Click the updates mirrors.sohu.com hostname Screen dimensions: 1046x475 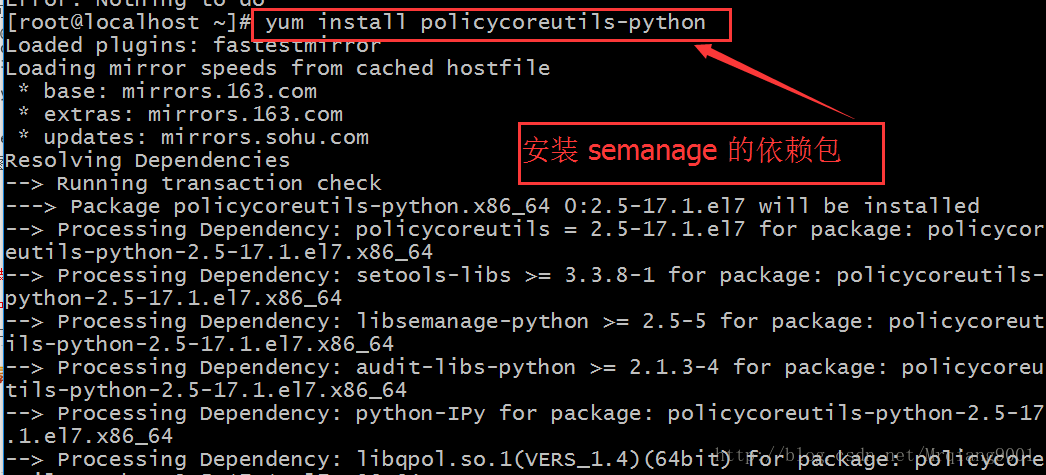pos(265,138)
